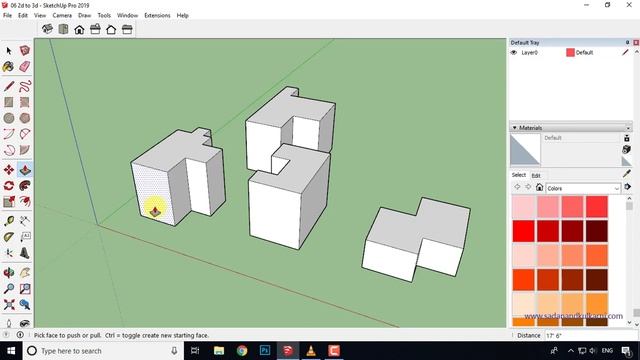
Task: Pick the Circle tool
Action: tap(9, 118)
